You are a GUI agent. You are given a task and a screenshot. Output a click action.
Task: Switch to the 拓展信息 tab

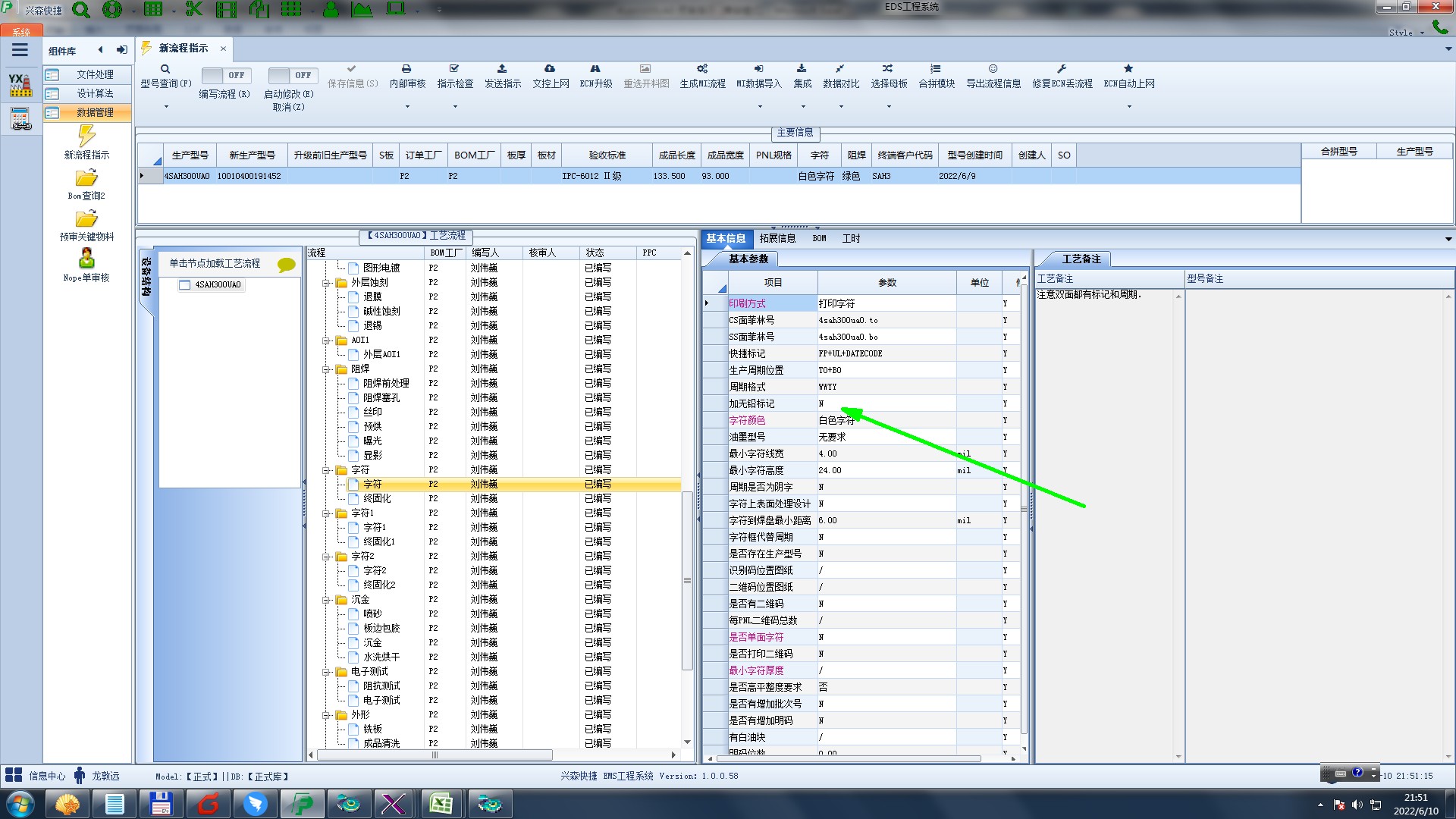click(x=777, y=238)
